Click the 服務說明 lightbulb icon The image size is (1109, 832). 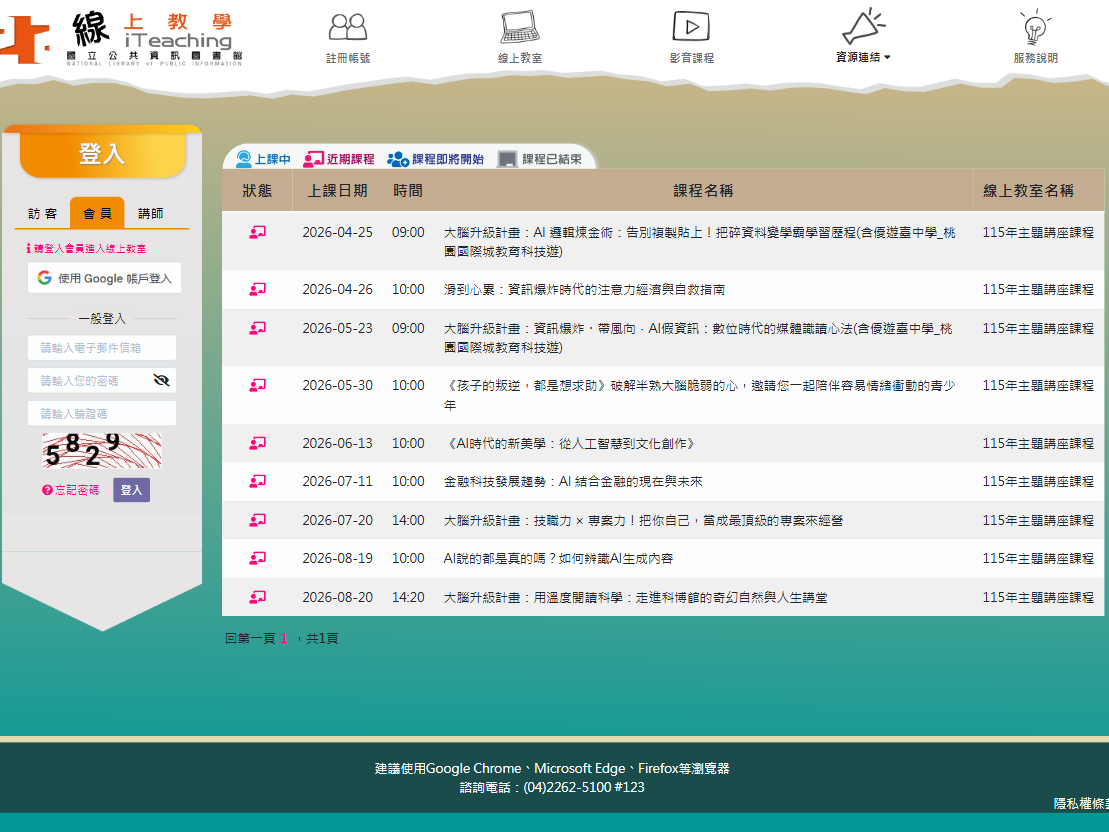click(x=1034, y=27)
